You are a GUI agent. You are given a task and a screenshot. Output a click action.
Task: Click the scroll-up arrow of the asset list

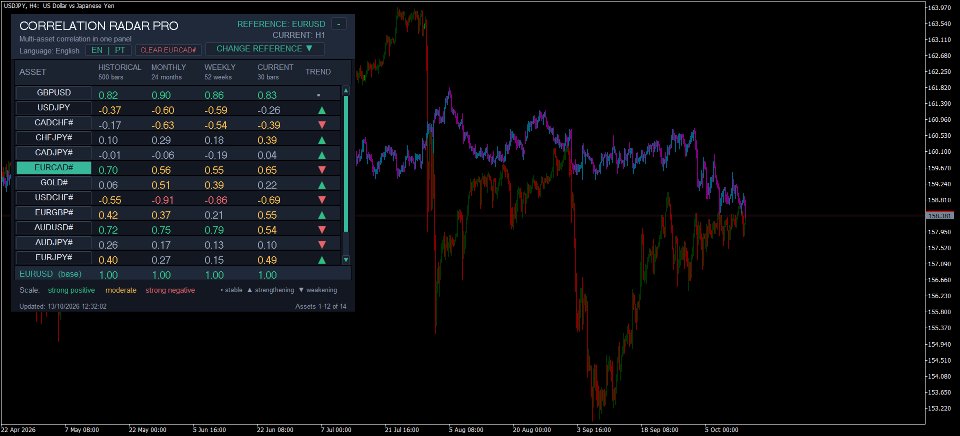(346, 91)
